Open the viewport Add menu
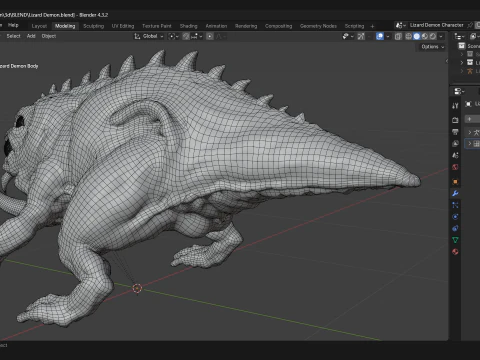 point(31,36)
